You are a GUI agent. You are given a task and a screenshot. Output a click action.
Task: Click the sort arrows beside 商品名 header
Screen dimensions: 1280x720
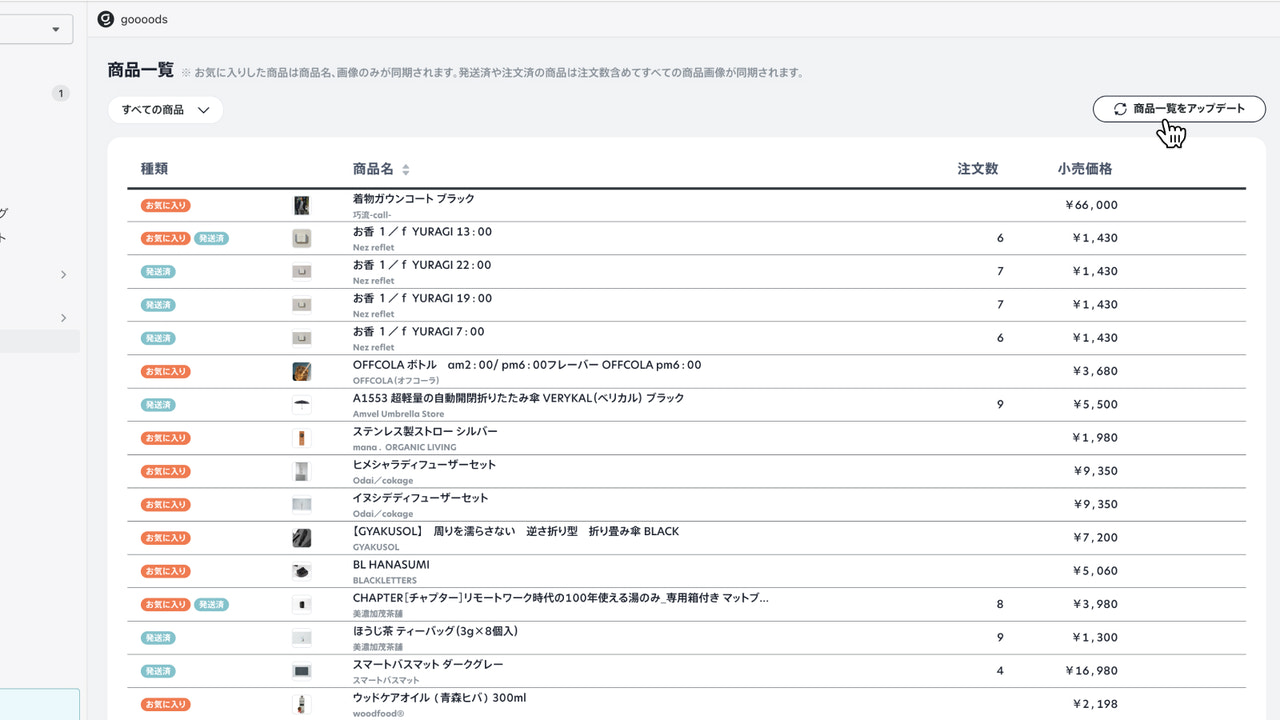[405, 168]
